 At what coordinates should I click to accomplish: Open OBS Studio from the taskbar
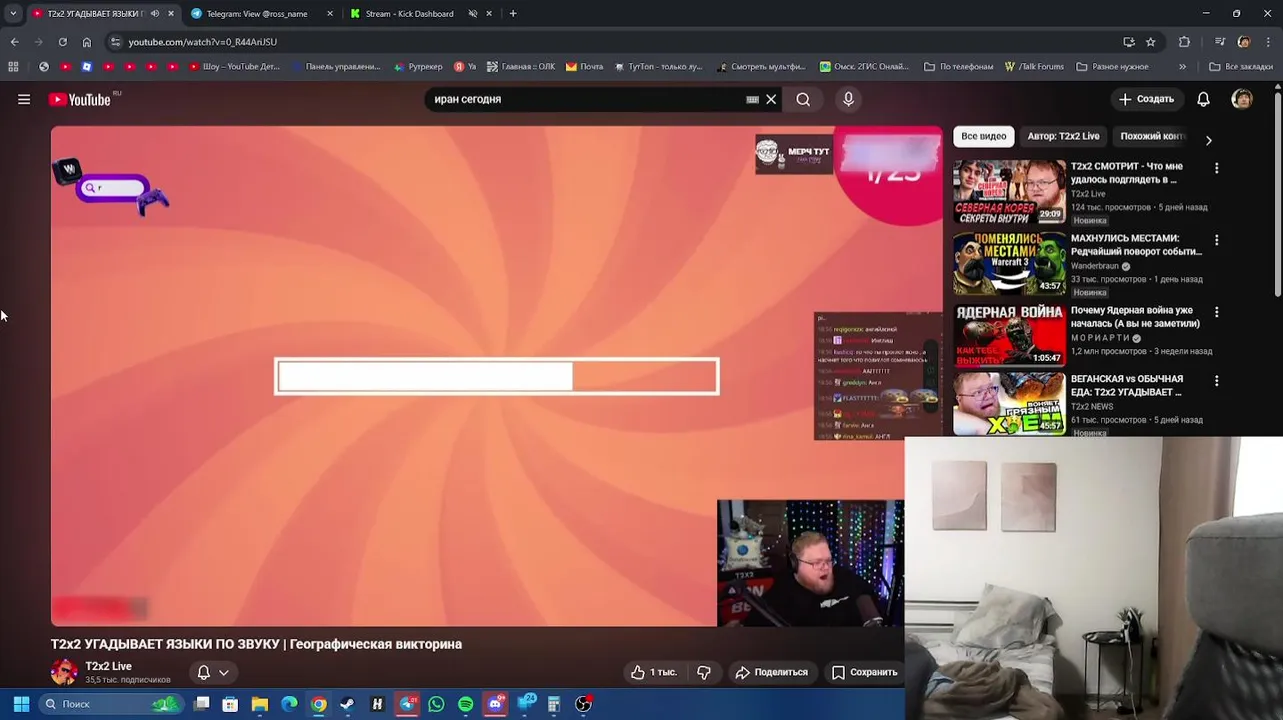coord(583,704)
